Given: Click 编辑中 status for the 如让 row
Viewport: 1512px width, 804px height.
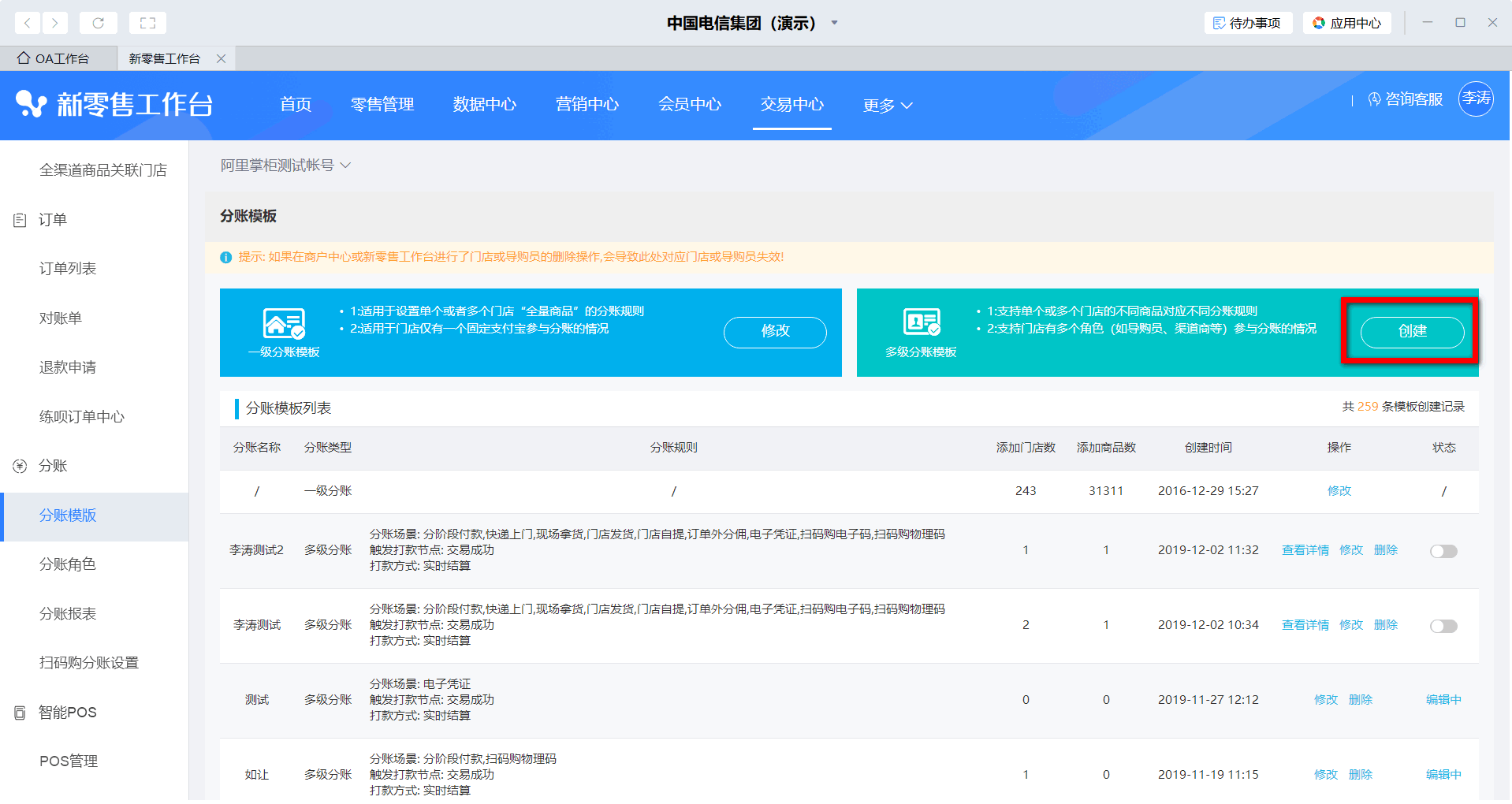Looking at the screenshot, I should pyautogui.click(x=1443, y=775).
